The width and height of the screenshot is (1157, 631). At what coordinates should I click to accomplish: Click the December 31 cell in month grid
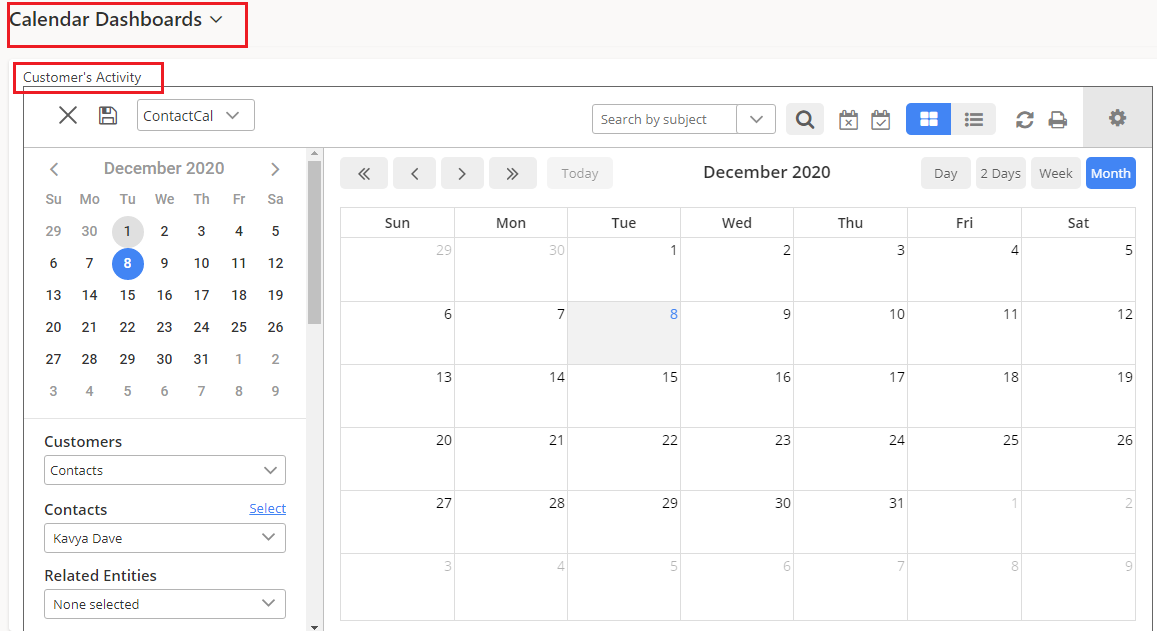tap(850, 522)
